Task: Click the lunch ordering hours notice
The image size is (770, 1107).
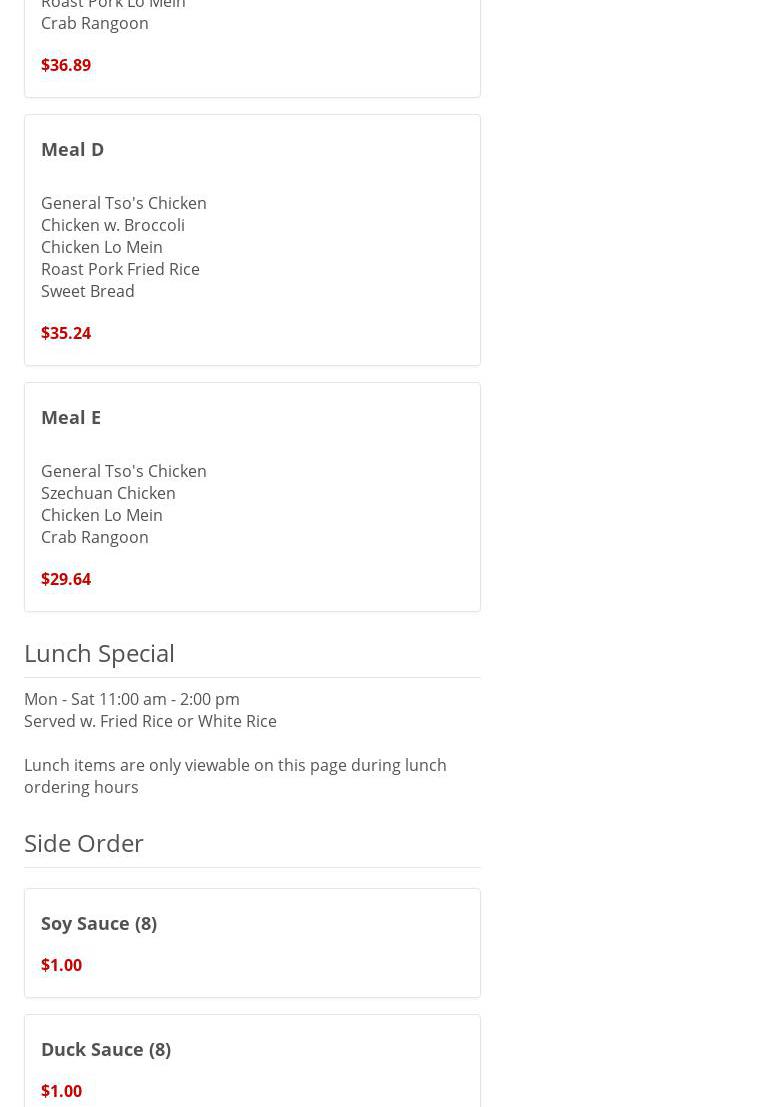Action: coord(235,776)
